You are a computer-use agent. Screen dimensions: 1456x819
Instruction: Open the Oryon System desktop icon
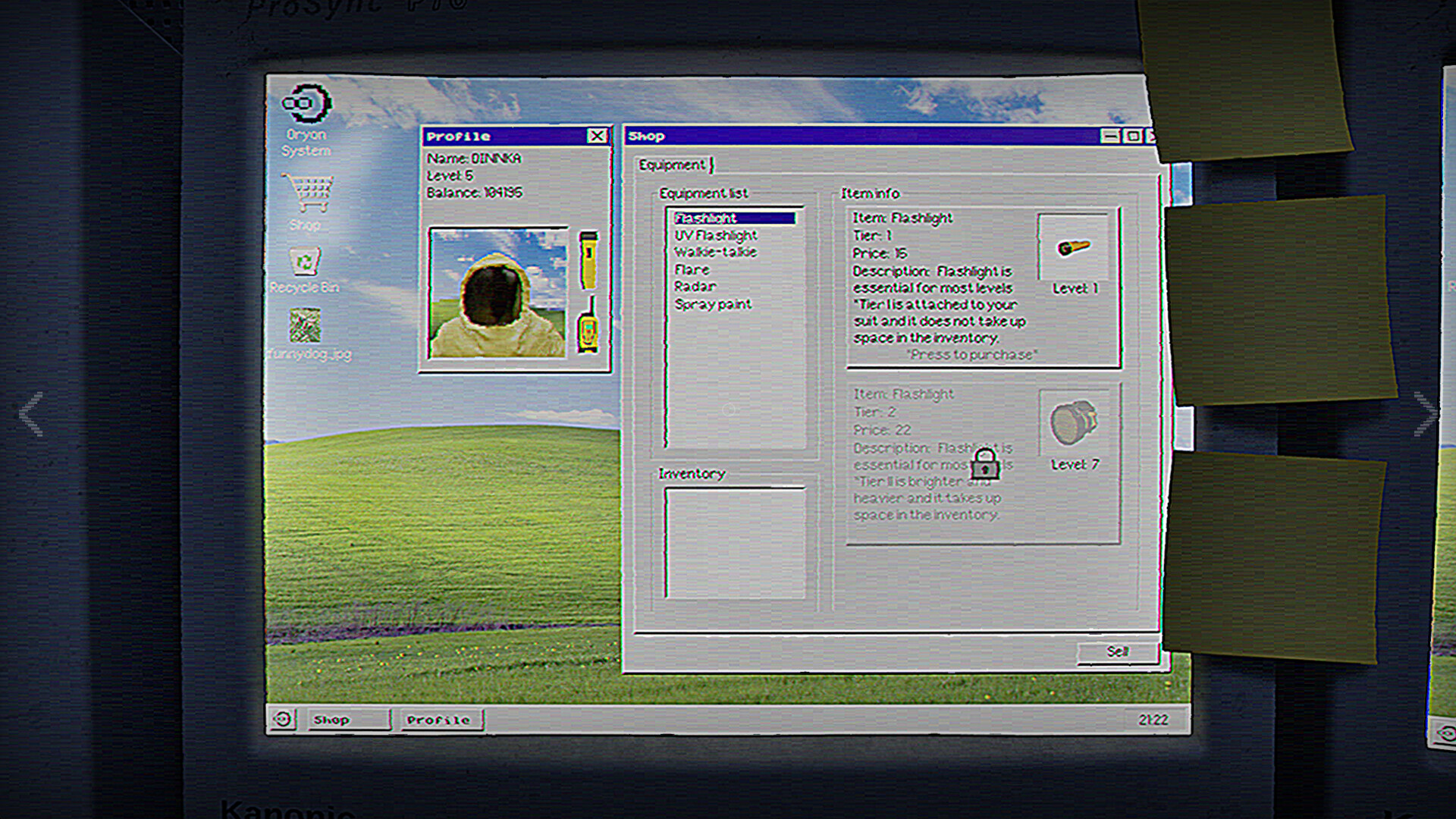[306, 105]
